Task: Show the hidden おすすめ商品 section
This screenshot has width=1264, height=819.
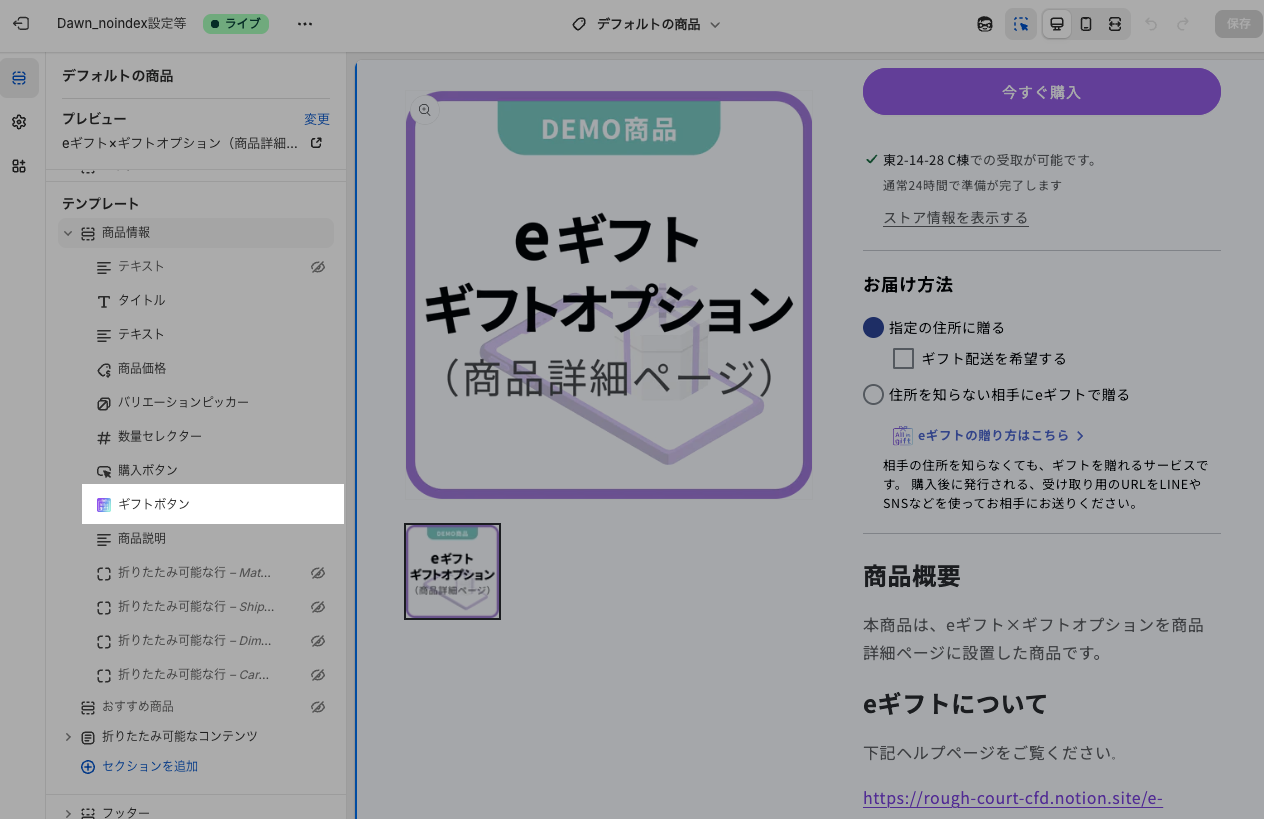Action: click(318, 707)
